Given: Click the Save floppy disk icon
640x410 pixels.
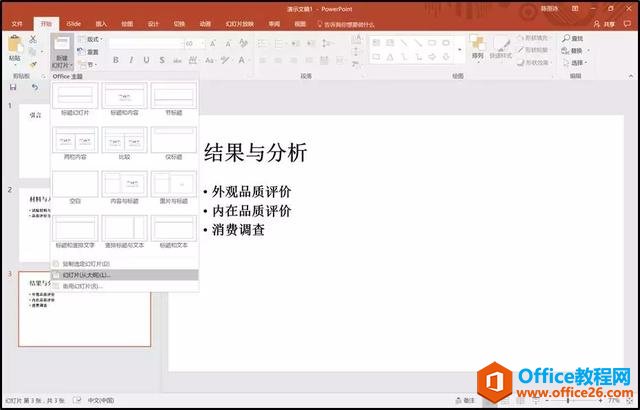Looking at the screenshot, I should pyautogui.click(x=13, y=87).
